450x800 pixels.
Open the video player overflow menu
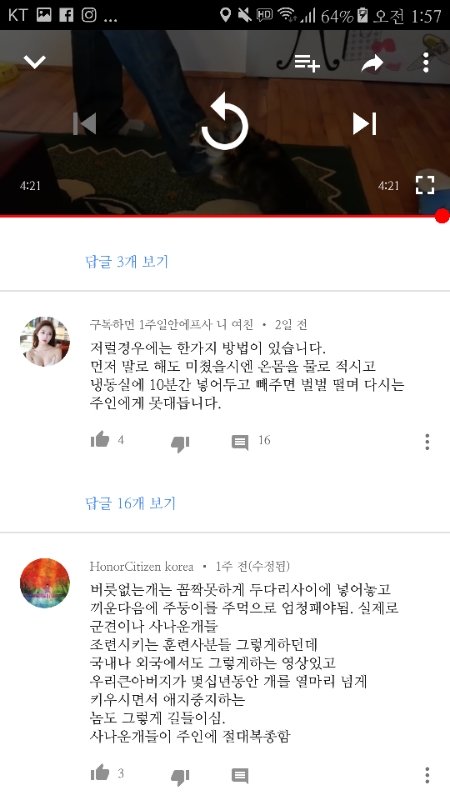[426, 63]
